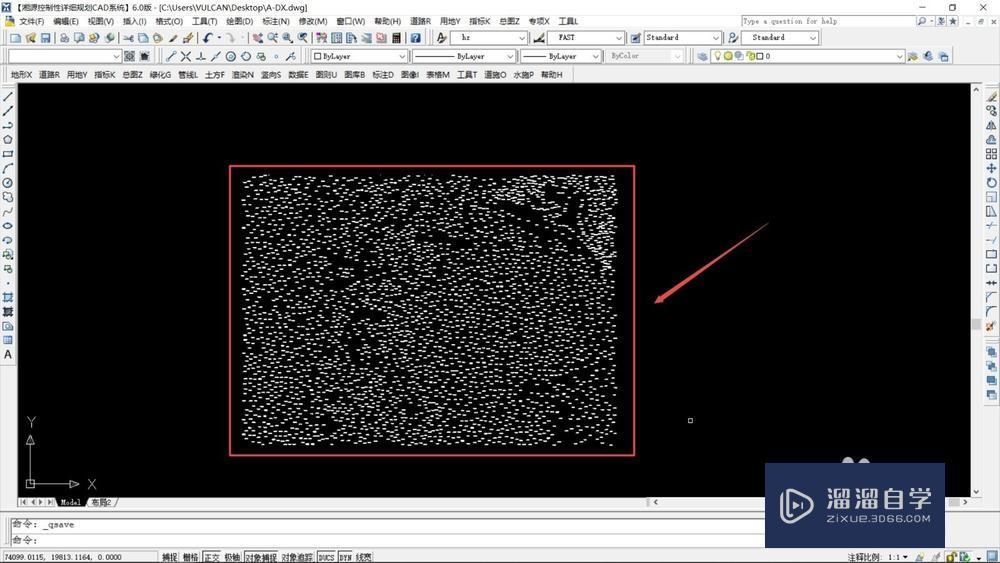Click 表格M in the custom toolbar
The width and height of the screenshot is (1000, 563).
[438, 75]
